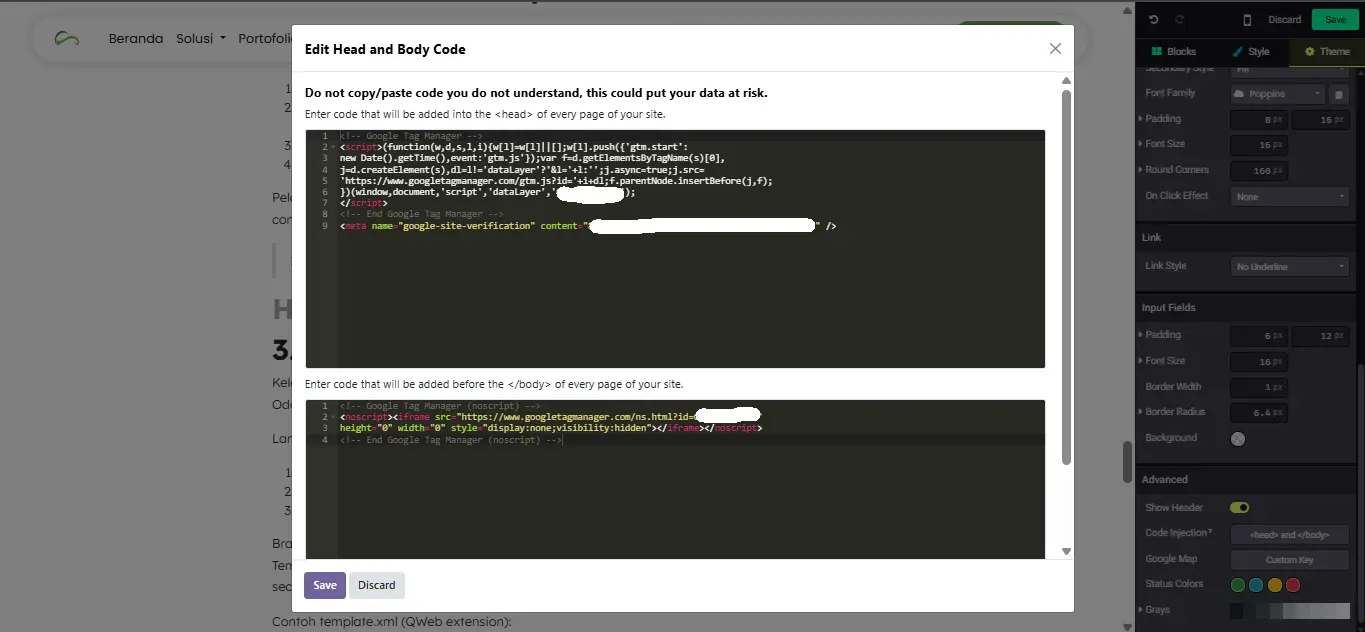Image resolution: width=1365 pixels, height=632 pixels.
Task: Switch to mobile preview icon
Action: pos(1247,19)
